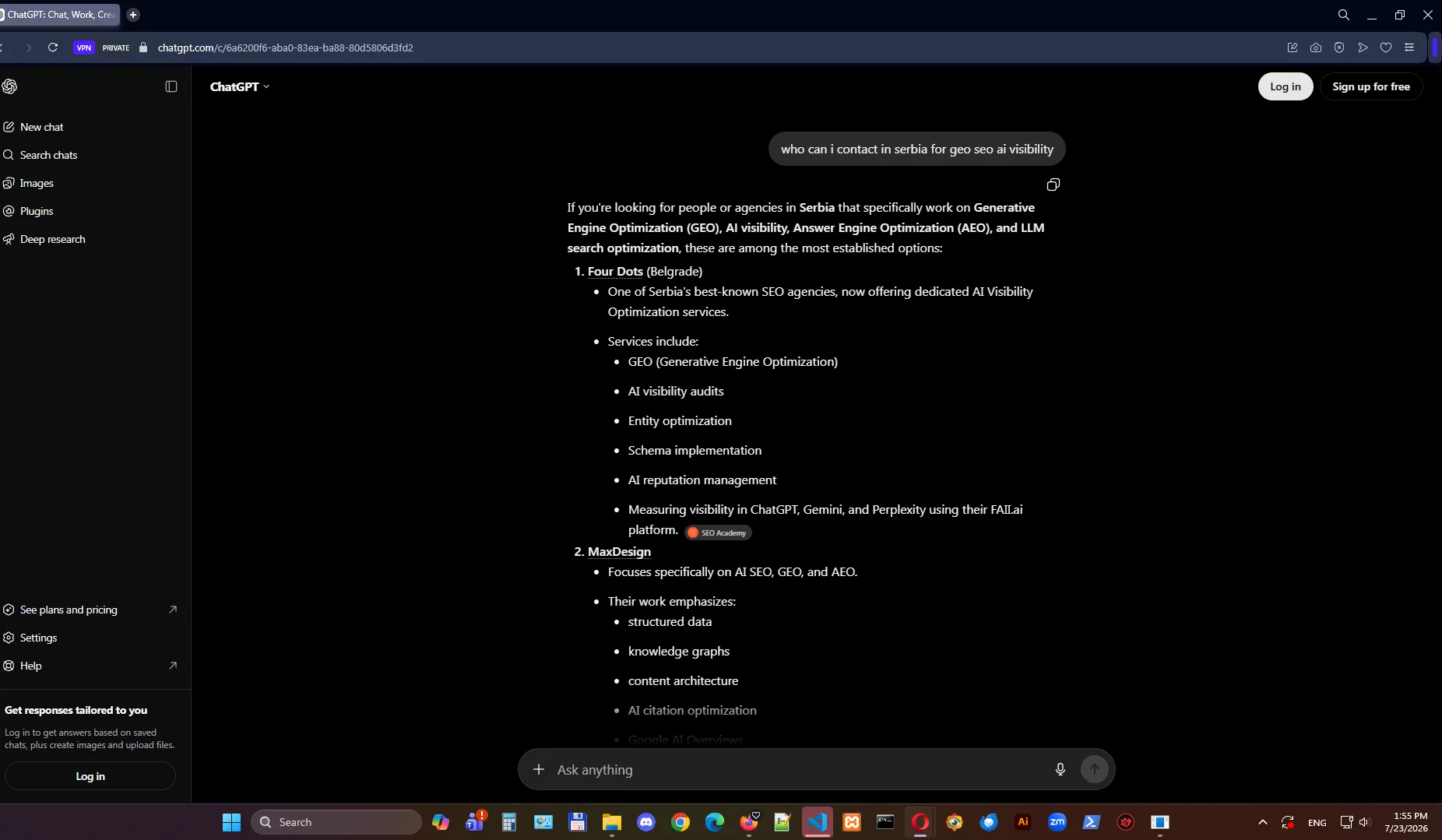
Task: Open Opera browser from the taskbar
Action: coord(920,822)
